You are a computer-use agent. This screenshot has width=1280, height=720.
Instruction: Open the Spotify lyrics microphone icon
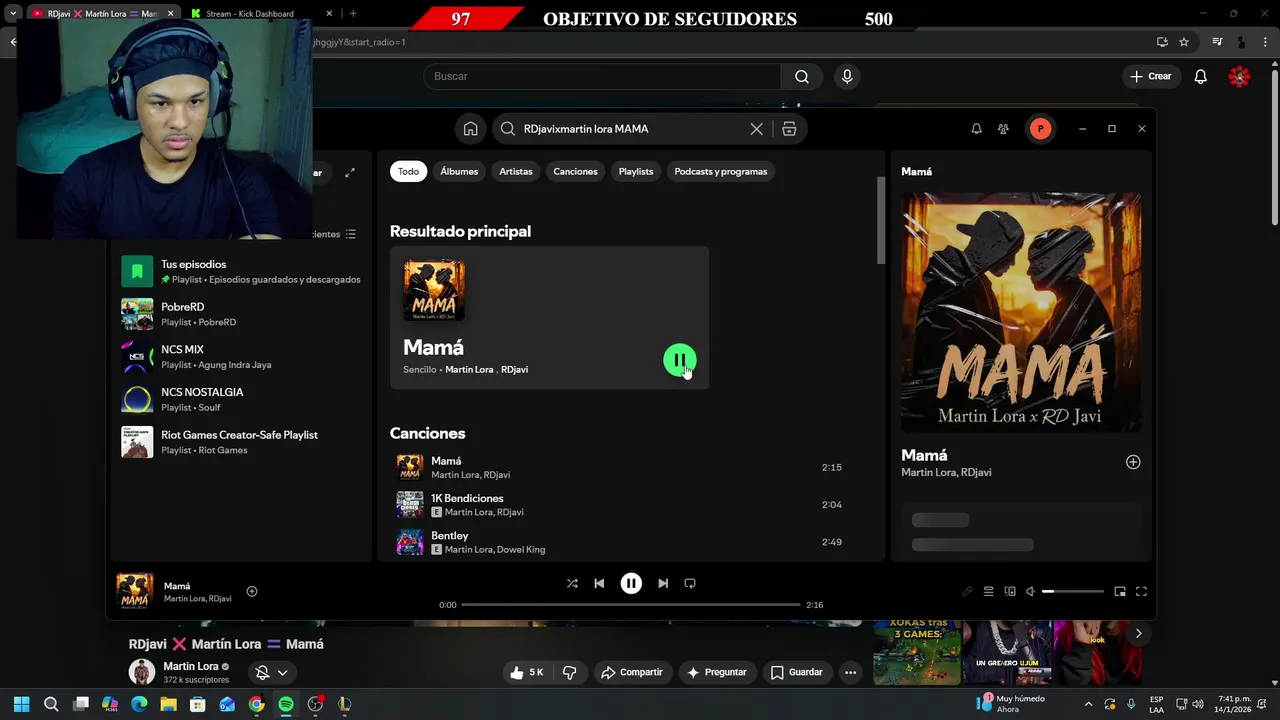click(967, 591)
